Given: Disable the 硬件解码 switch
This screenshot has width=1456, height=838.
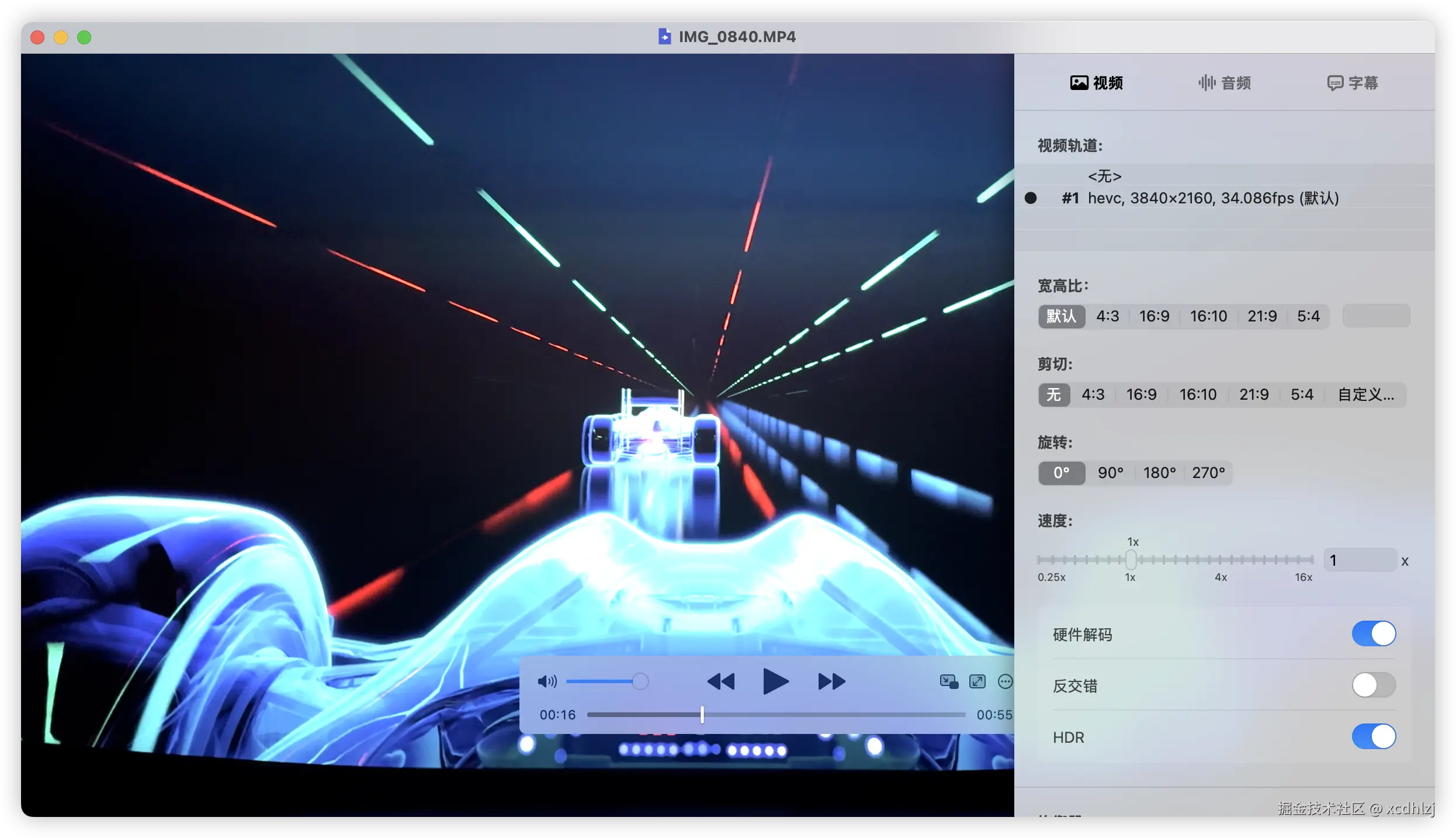Looking at the screenshot, I should (x=1373, y=634).
